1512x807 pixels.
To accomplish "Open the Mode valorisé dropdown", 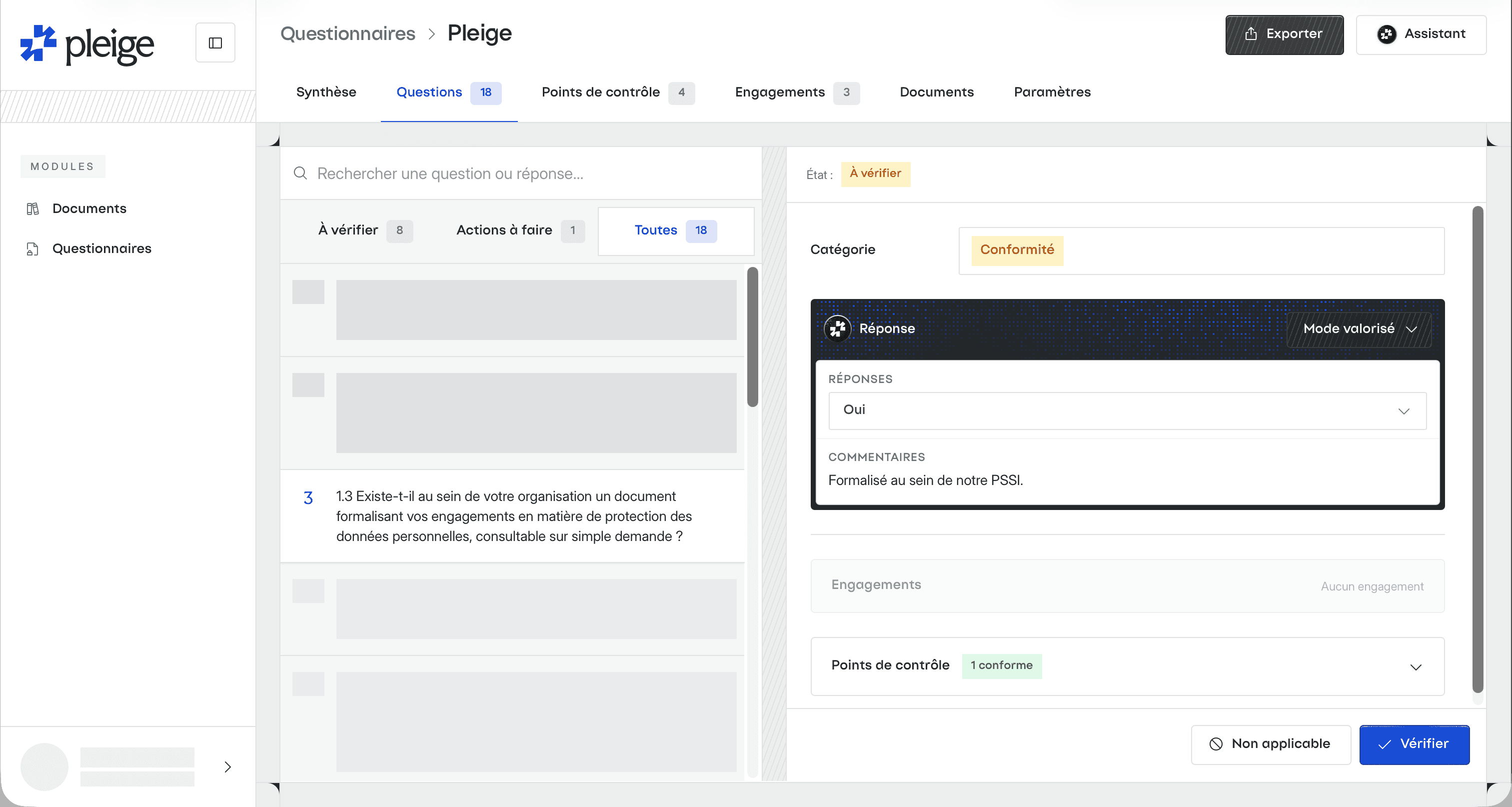I will [1359, 329].
